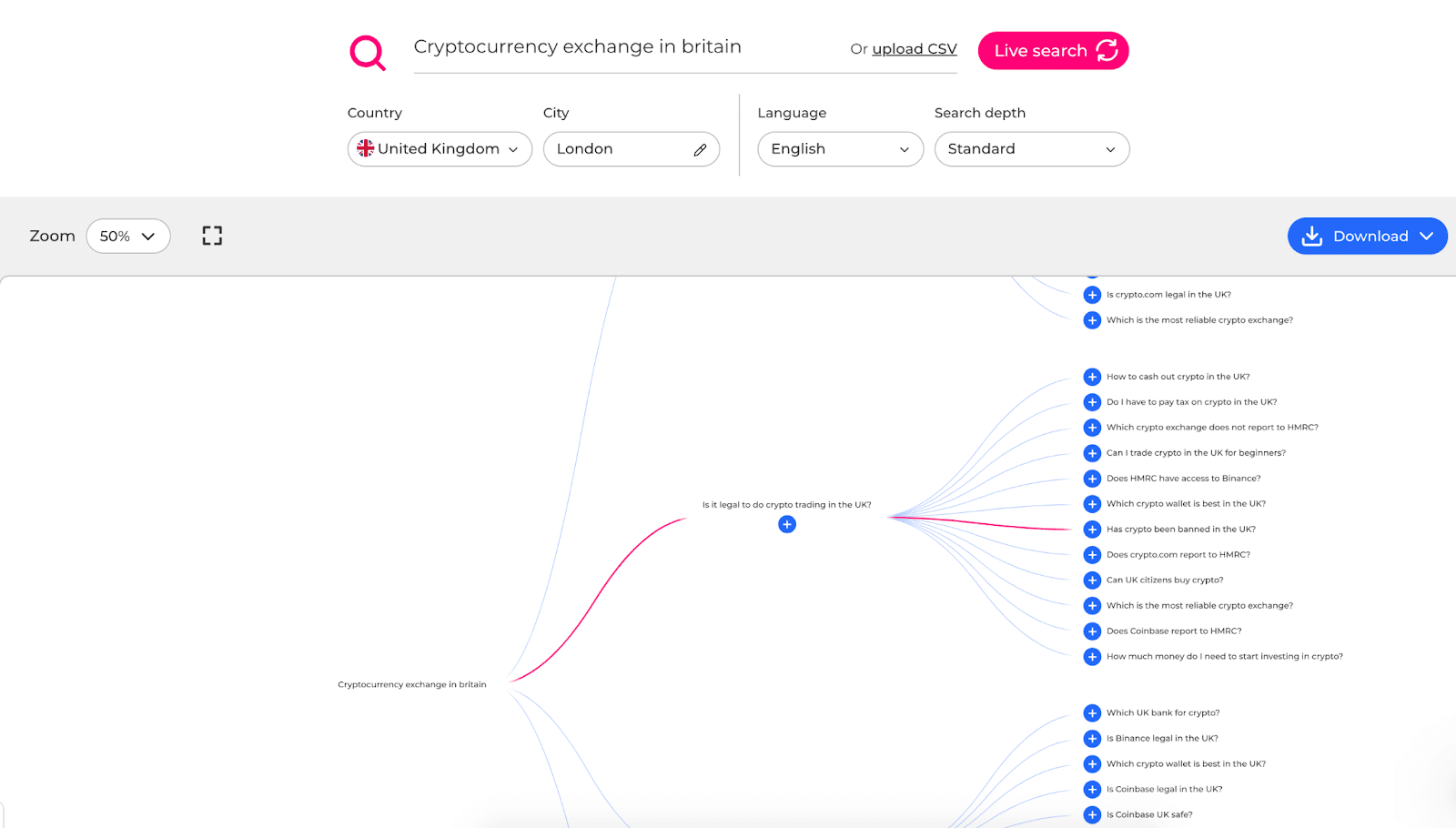Click plus next to 'Has crypto been banned in the UK?'

pos(1092,530)
